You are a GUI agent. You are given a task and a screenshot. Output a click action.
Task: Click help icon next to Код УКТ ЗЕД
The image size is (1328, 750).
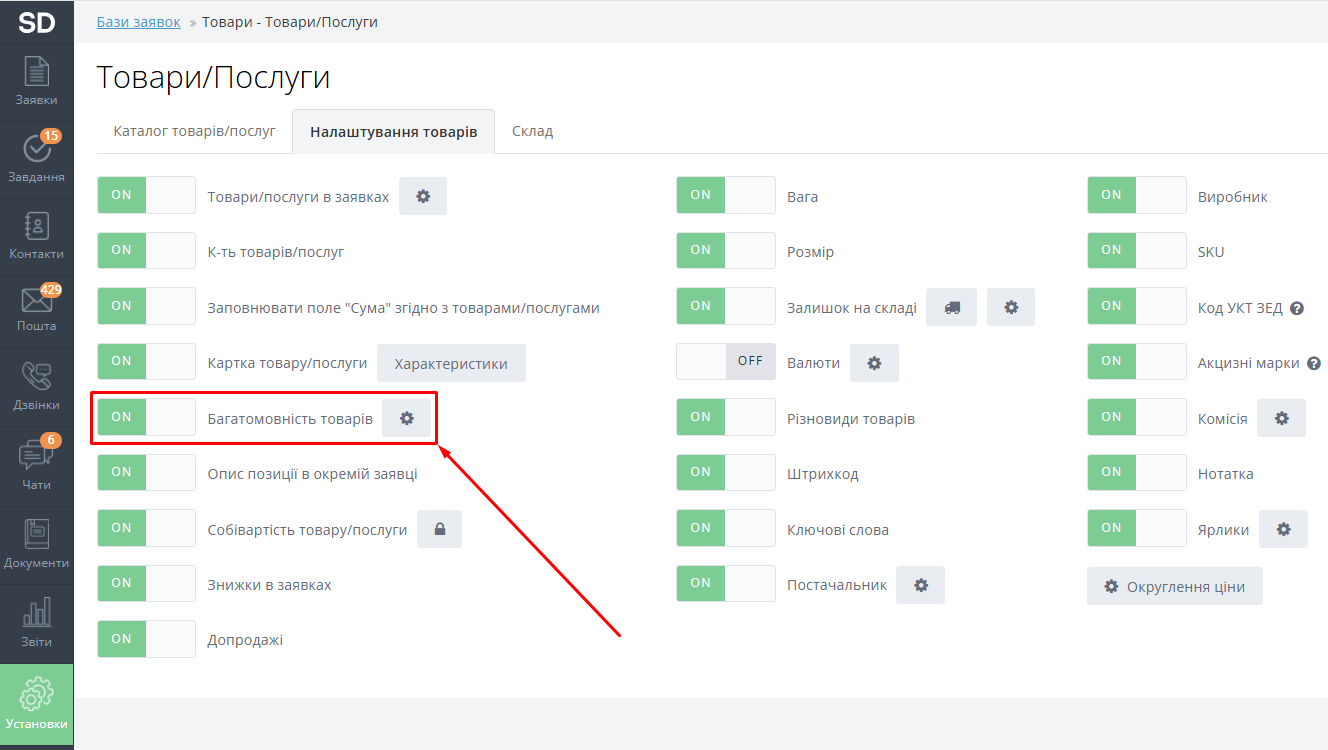coord(1297,308)
